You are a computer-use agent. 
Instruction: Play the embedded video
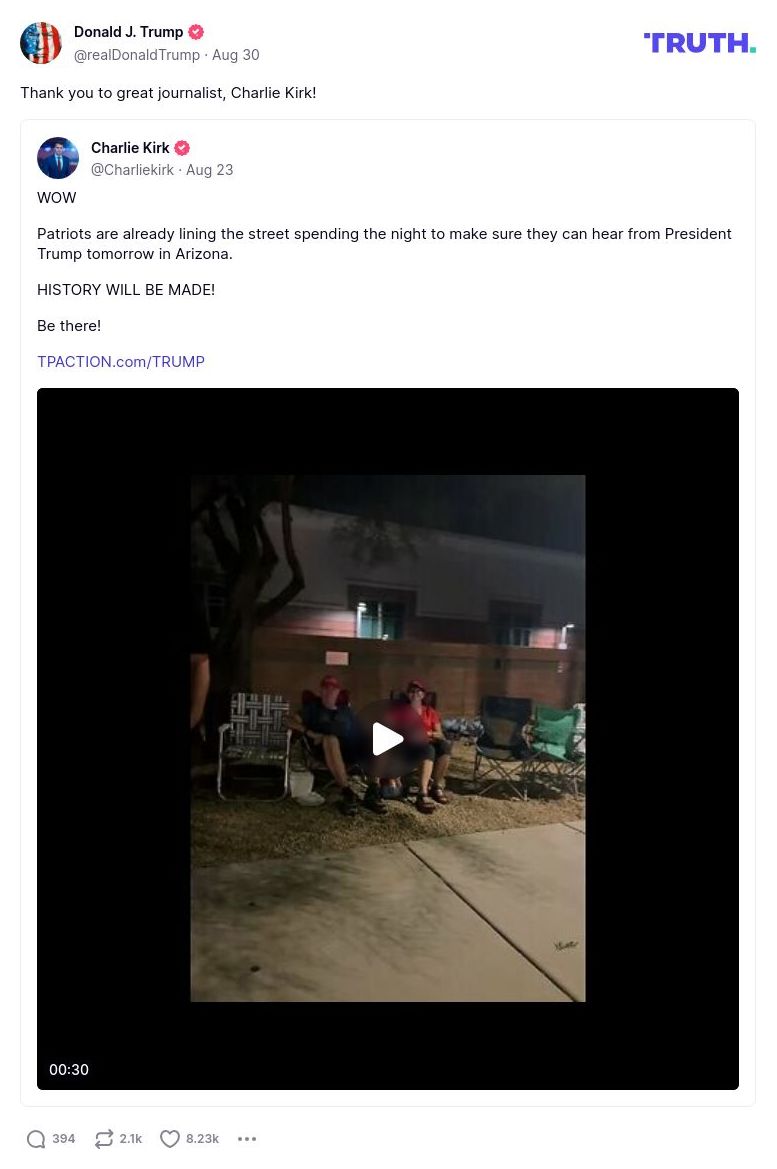pyautogui.click(x=388, y=738)
